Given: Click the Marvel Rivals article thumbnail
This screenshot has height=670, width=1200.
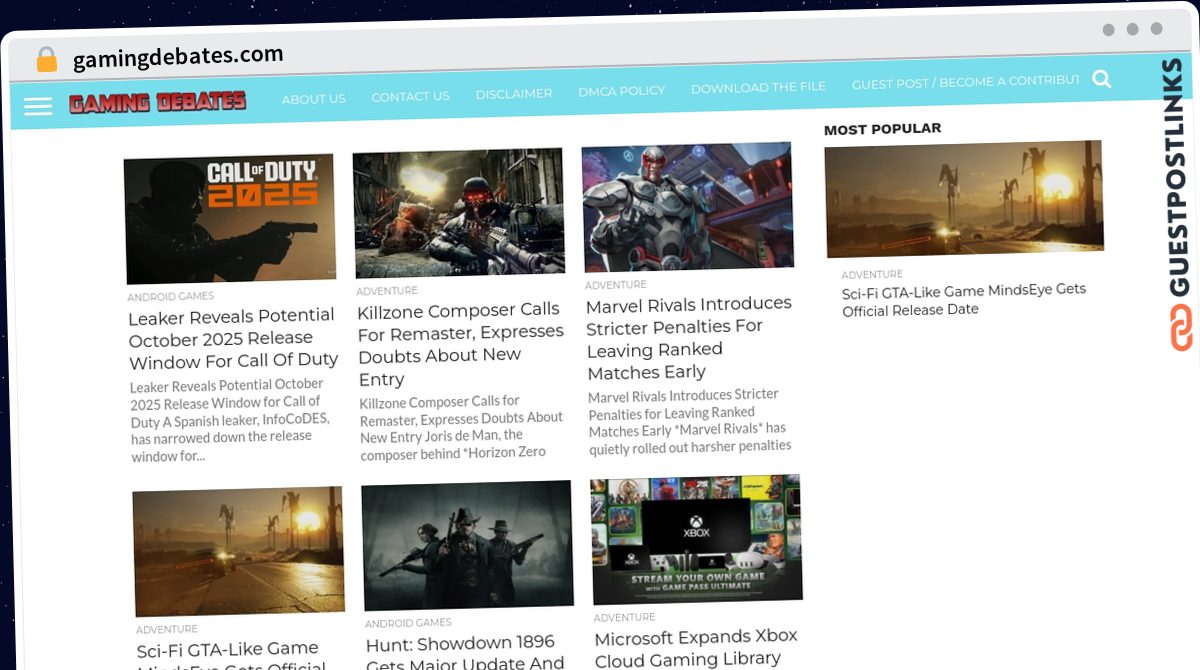Looking at the screenshot, I should (x=687, y=206).
